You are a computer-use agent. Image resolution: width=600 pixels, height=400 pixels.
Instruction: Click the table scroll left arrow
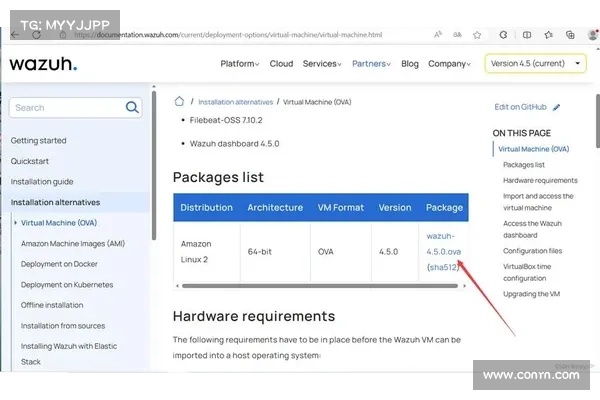click(177, 286)
